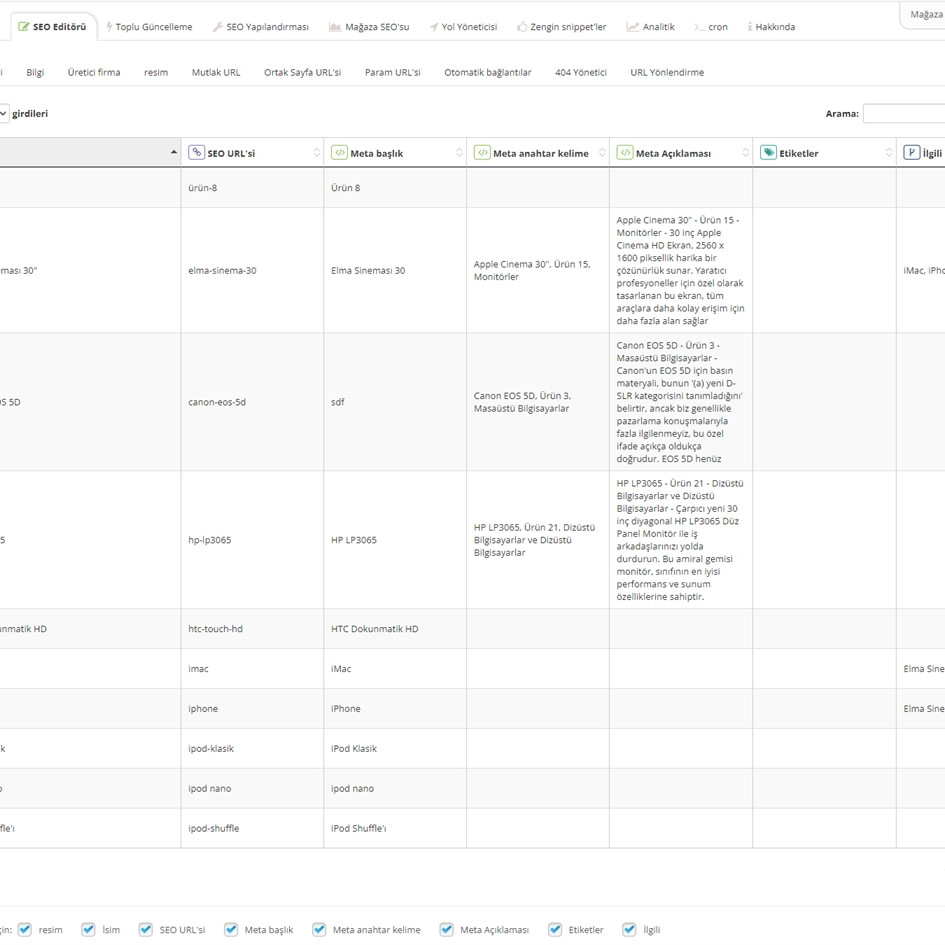This screenshot has height=945, width=945.
Task: Click the link icon in SEO URL'si header
Action: [196, 152]
